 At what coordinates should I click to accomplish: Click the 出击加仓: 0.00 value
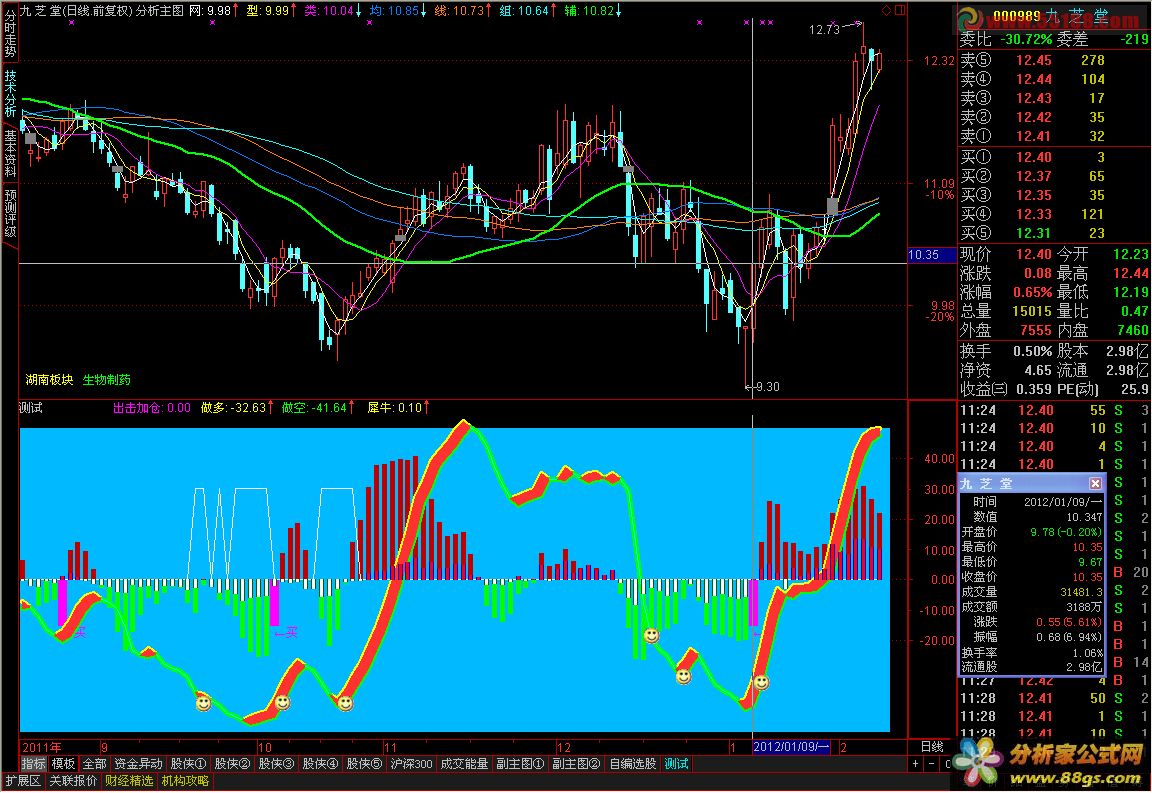[x=152, y=408]
